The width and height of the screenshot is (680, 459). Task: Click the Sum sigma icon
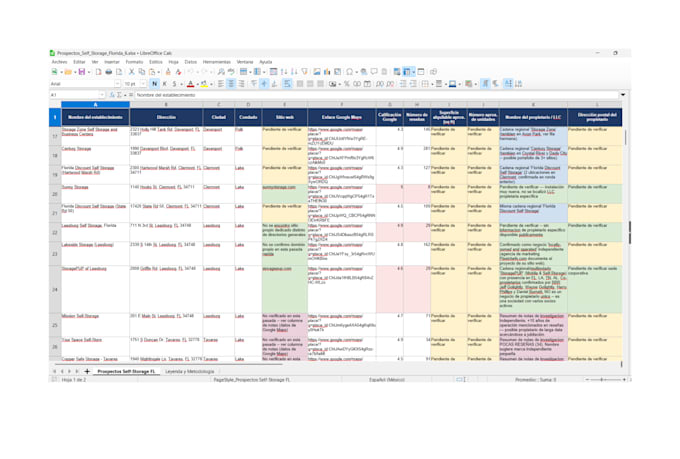coord(119,95)
